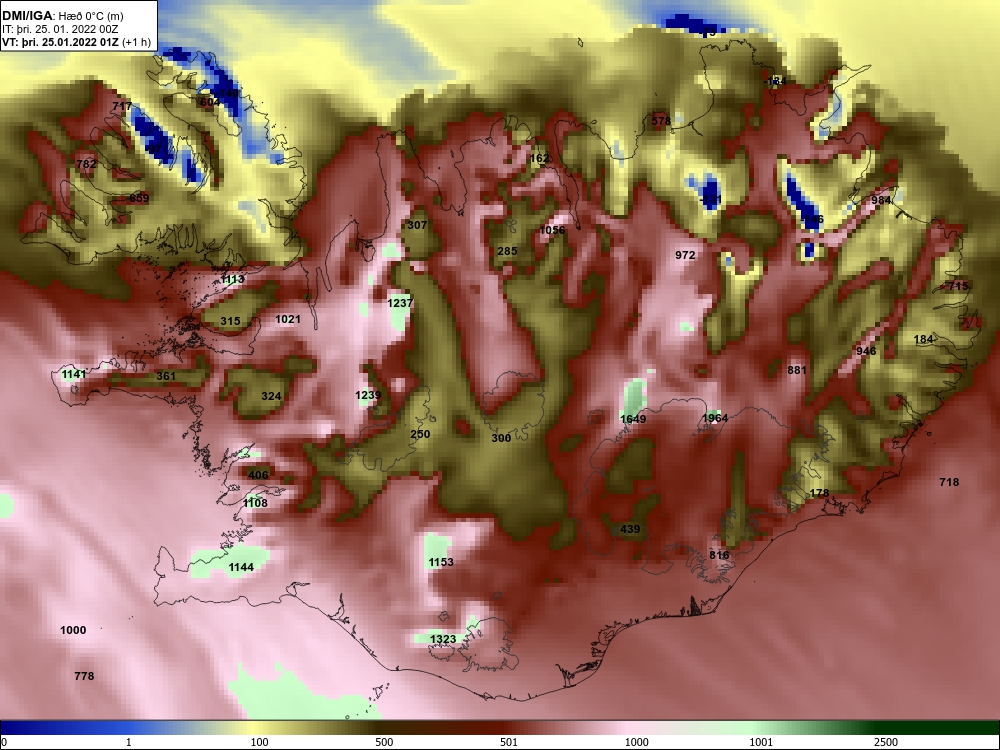The width and height of the screenshot is (1000, 750).
Task: Select the 1153 map value
Action: click(x=441, y=561)
